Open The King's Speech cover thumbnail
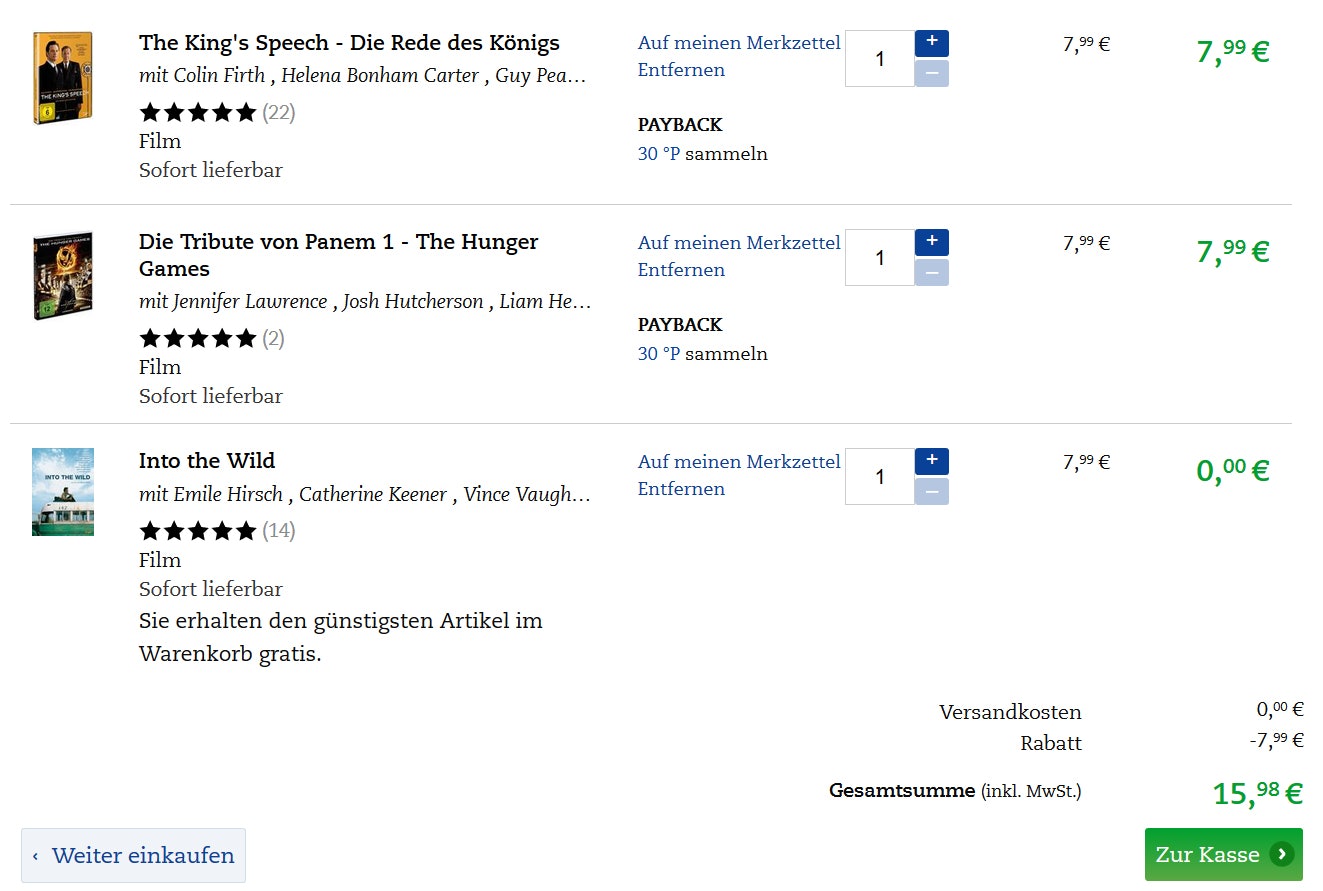The image size is (1323, 891). (x=62, y=78)
